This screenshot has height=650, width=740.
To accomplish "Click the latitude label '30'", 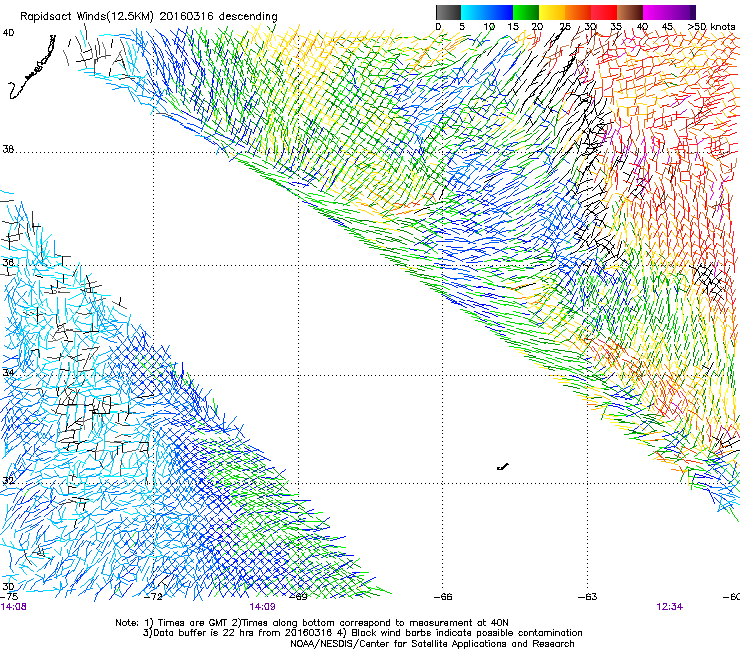I will [8, 587].
